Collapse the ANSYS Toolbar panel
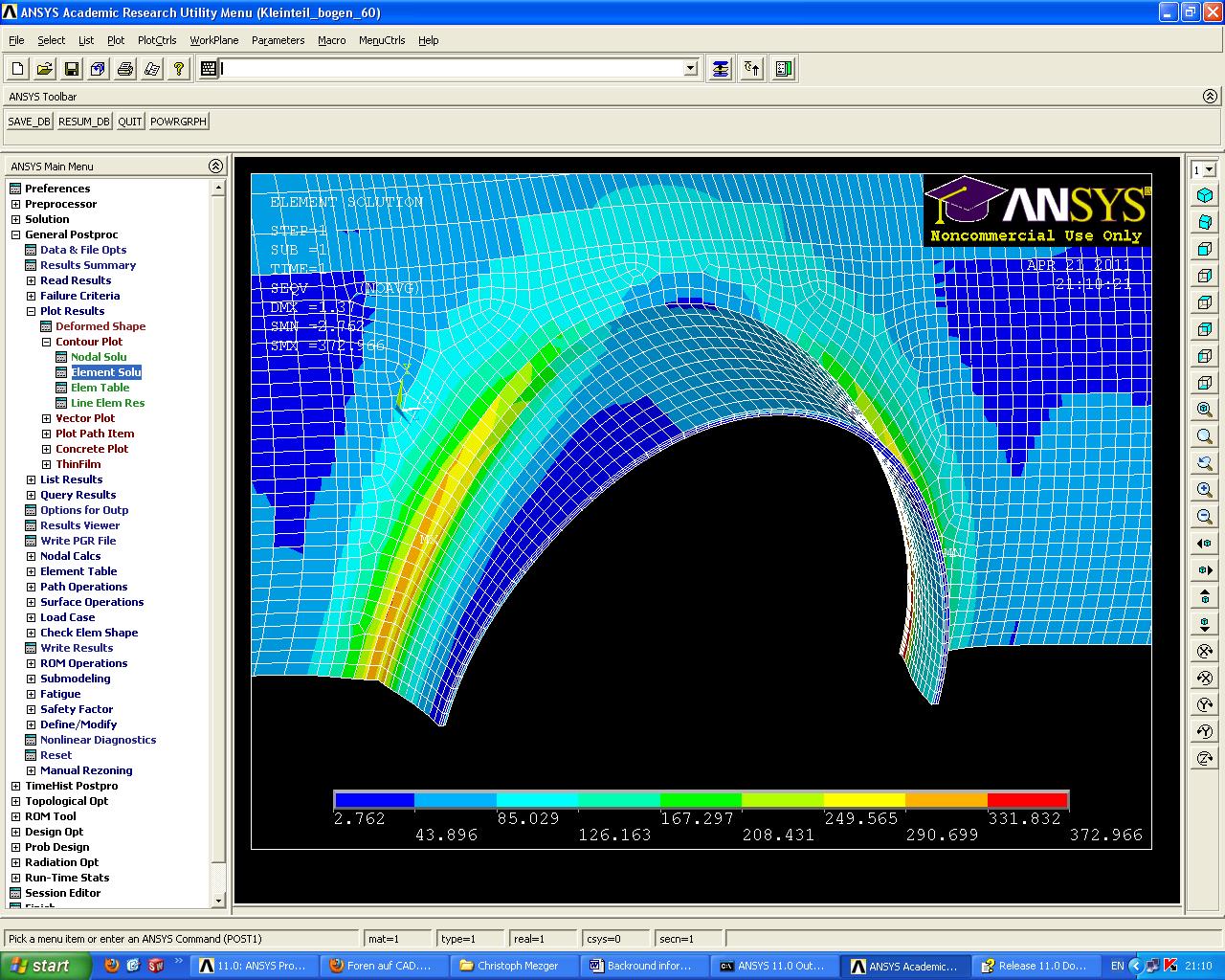1225x980 pixels. coord(1210,97)
